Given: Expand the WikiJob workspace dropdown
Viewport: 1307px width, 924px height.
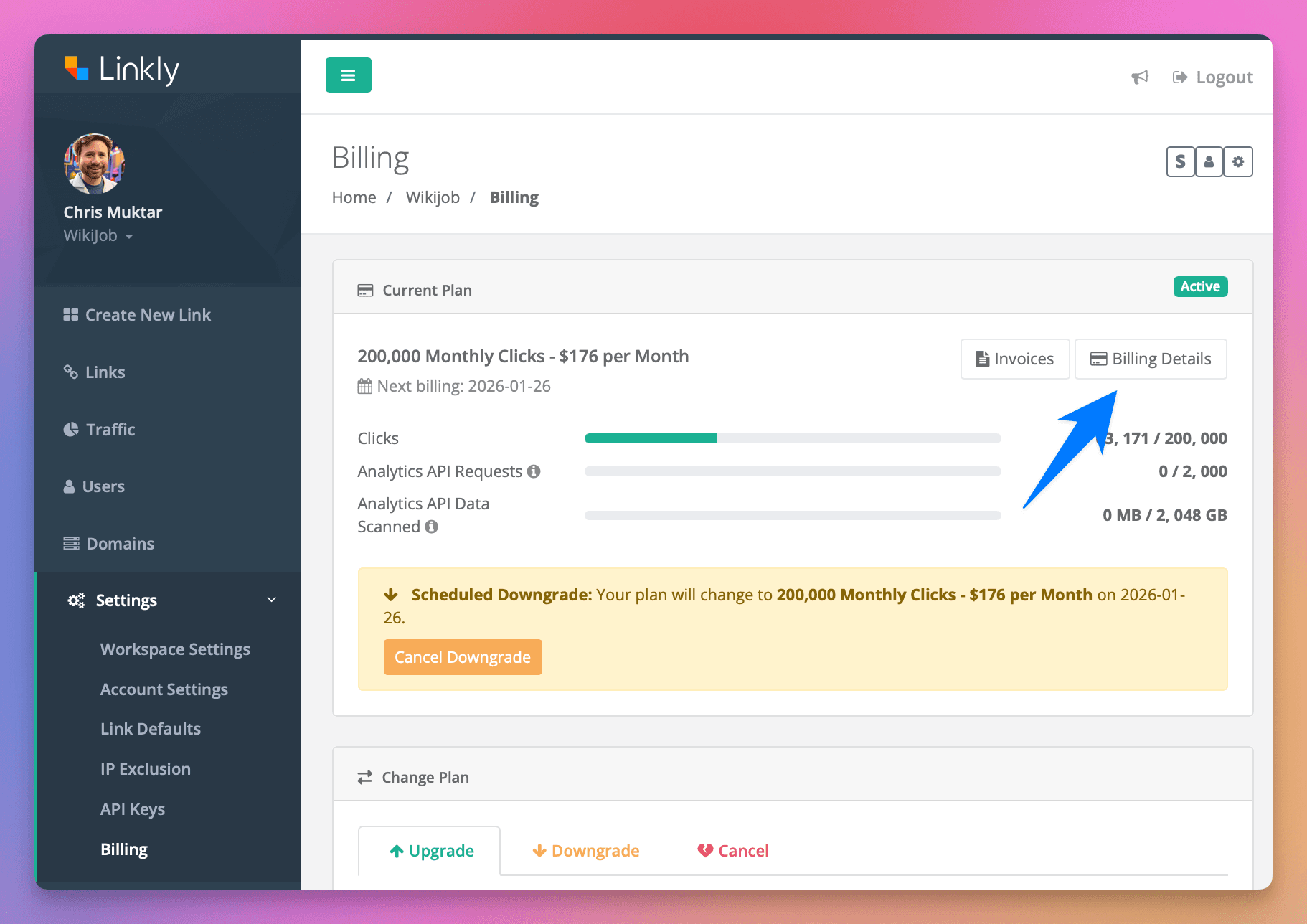Looking at the screenshot, I should 98,235.
